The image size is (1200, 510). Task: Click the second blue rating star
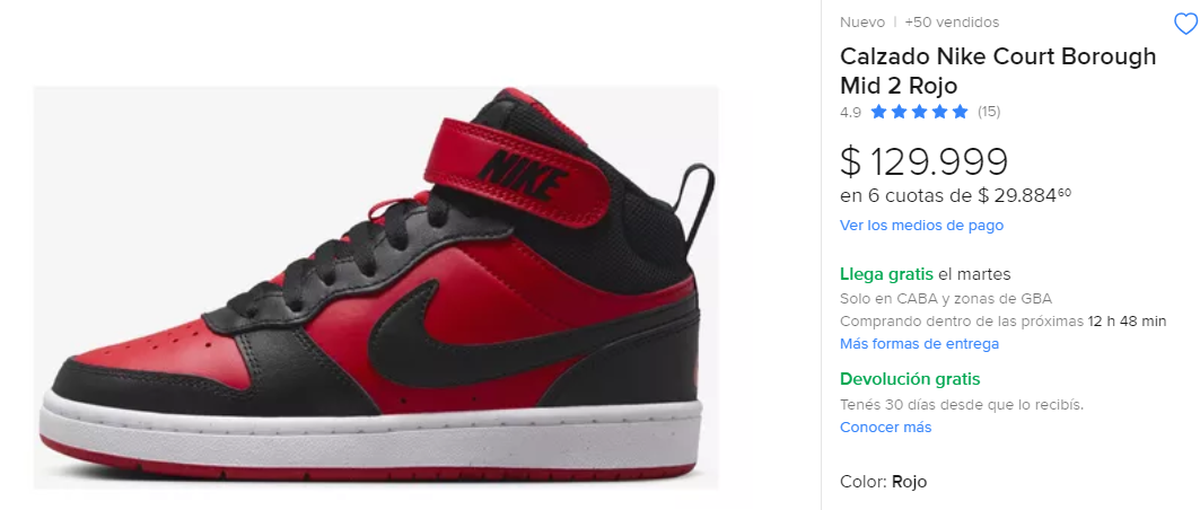[x=899, y=112]
